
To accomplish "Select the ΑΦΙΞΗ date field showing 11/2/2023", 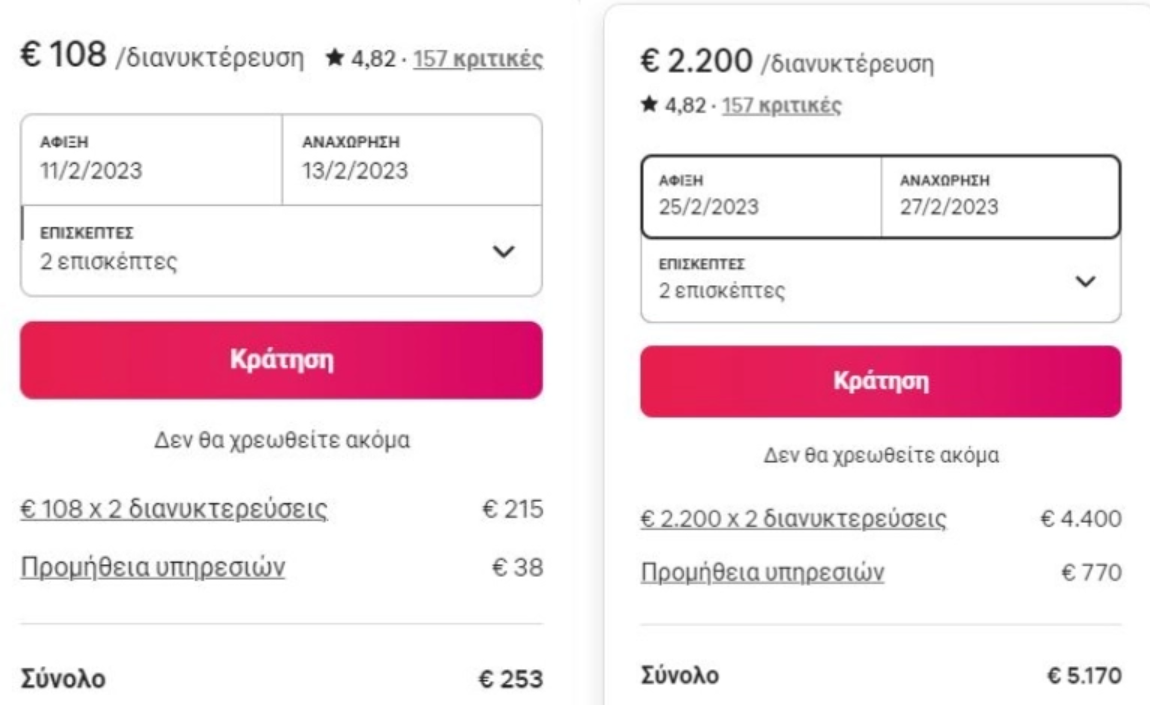I will (x=151, y=159).
